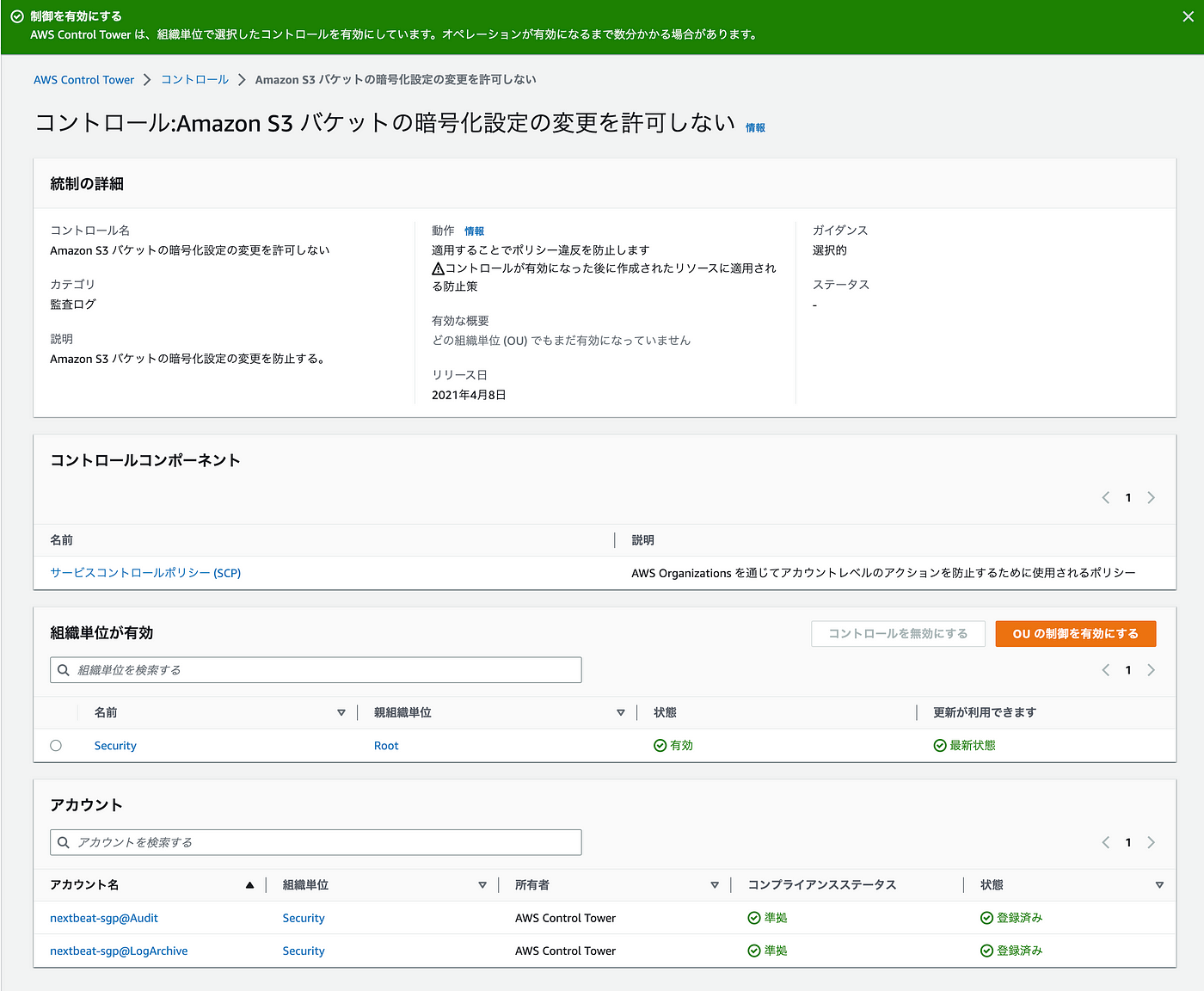
Task: Open the nextbeat-sgp@Audit account link
Action: (x=104, y=918)
